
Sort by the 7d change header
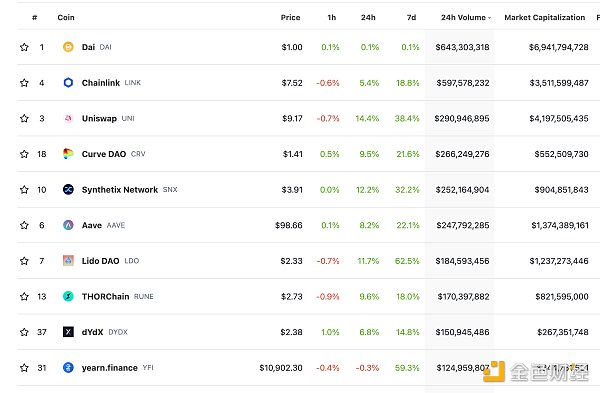click(x=411, y=17)
